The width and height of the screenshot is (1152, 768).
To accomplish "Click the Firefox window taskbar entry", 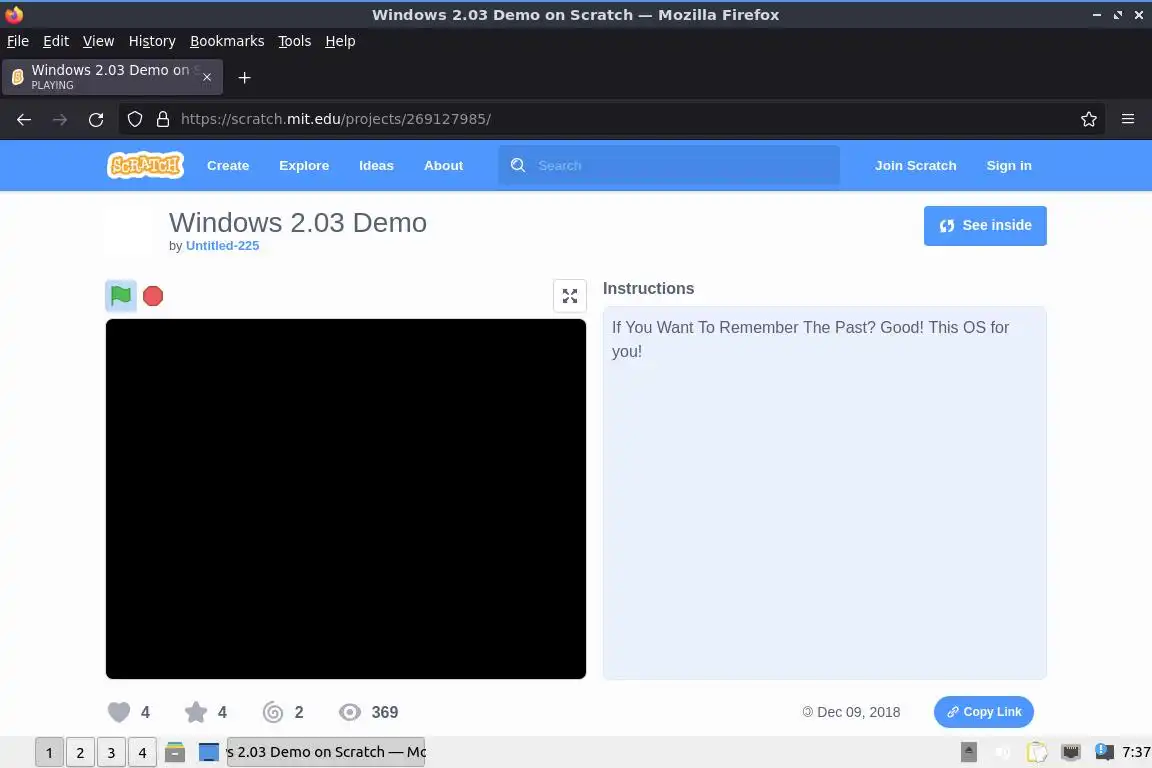I will [325, 752].
